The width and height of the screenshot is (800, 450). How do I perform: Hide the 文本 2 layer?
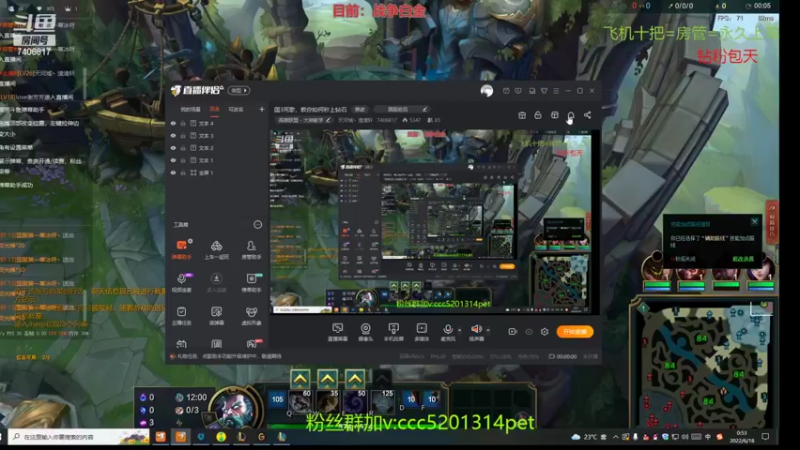(173, 148)
